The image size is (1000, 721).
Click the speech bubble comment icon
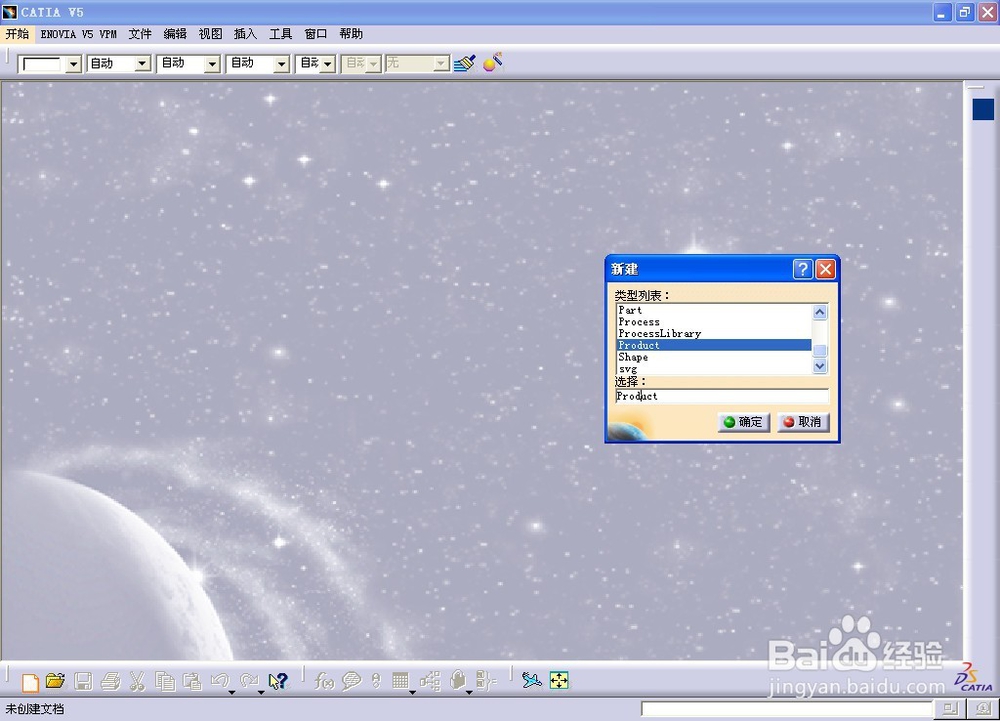pos(351,681)
